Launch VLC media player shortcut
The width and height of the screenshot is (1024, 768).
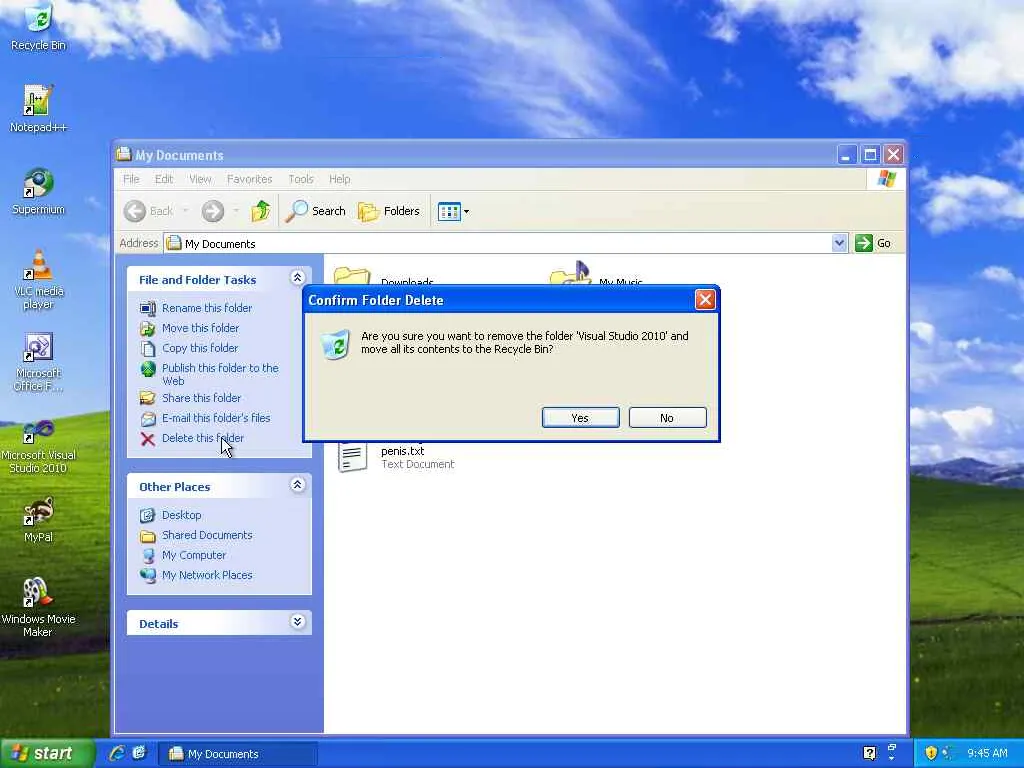tap(38, 280)
